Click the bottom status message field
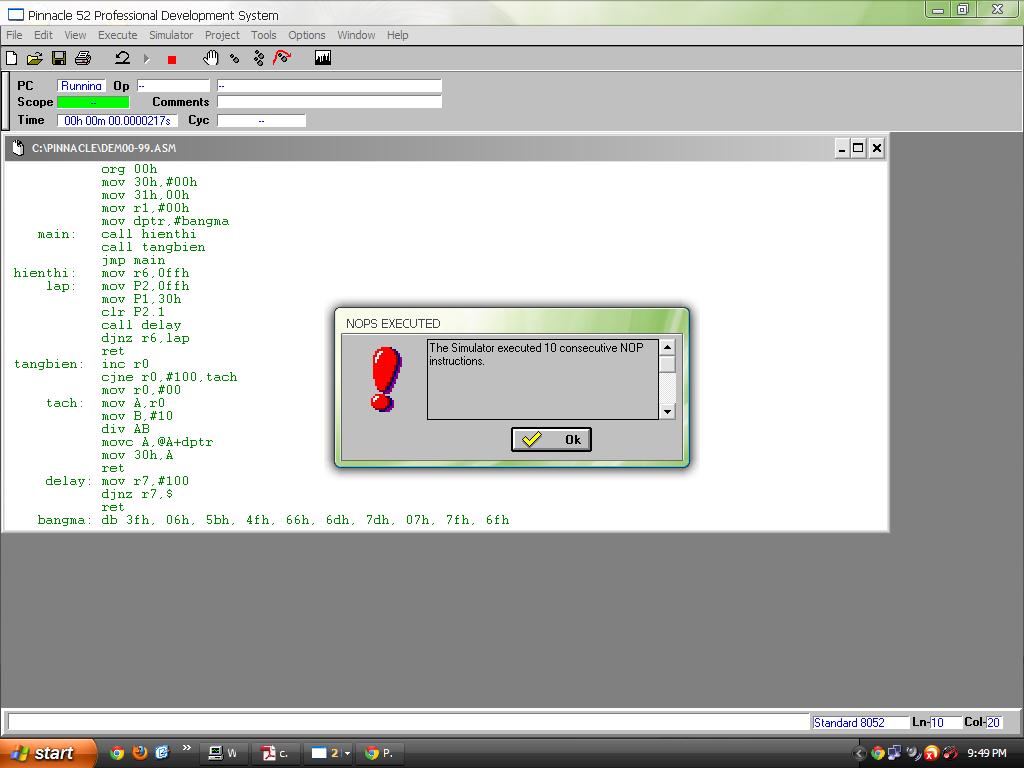Viewport: 1024px width, 768px height. pyautogui.click(x=408, y=722)
